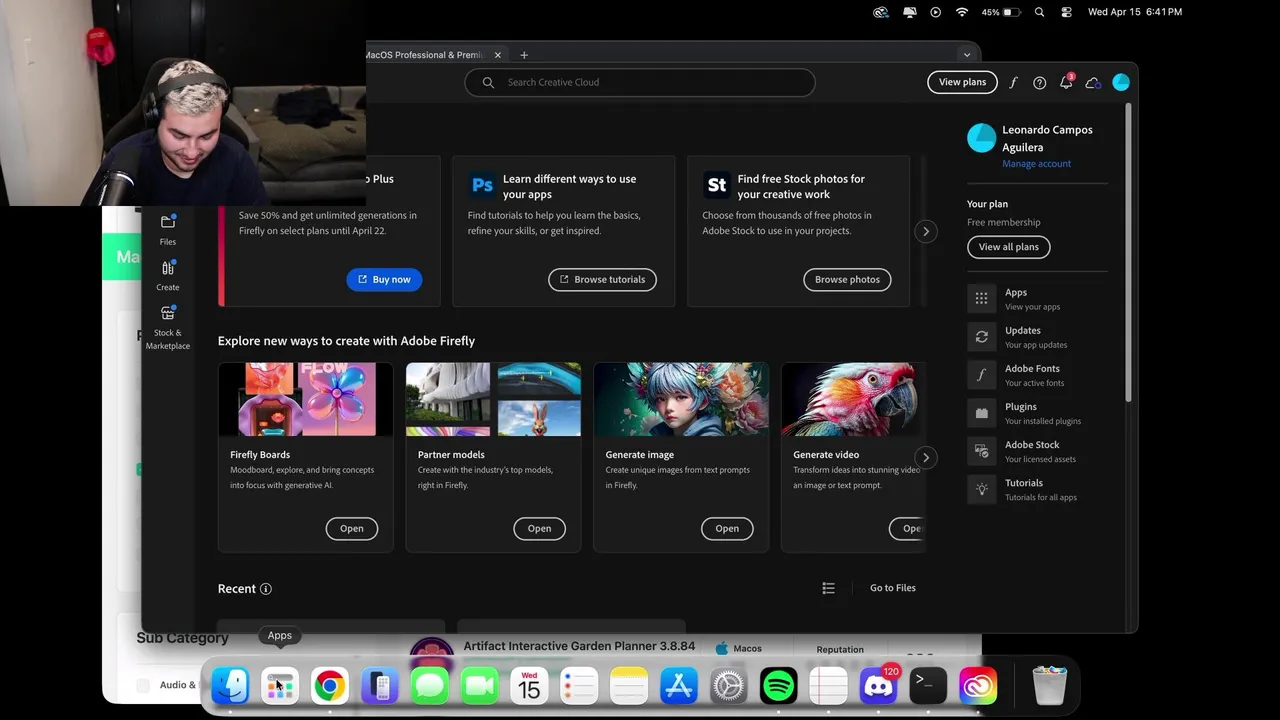Screen dimensions: 1280x720
Task: Select the MacOS Professional & Premium browser tab
Action: [x=424, y=55]
